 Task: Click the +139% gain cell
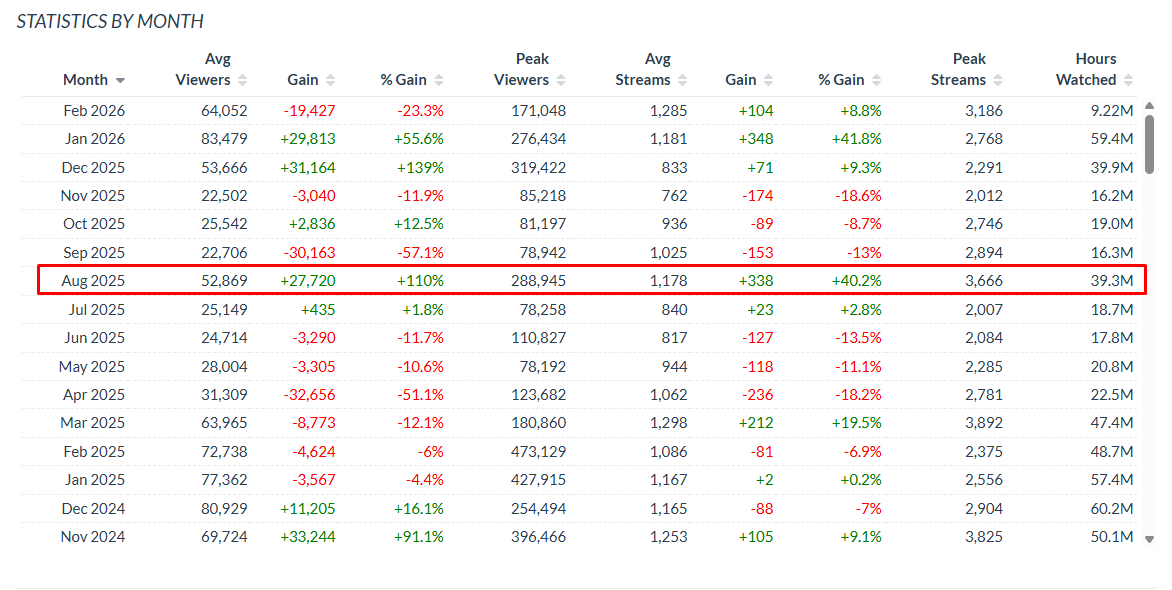[421, 168]
